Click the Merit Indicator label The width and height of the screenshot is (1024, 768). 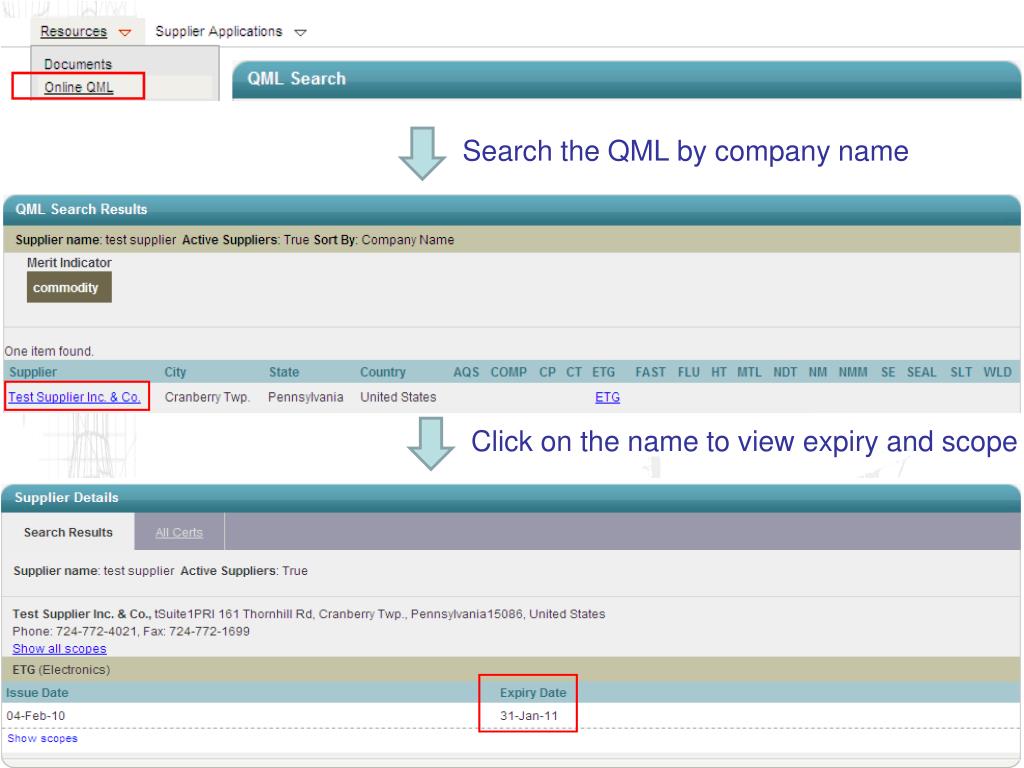tap(69, 263)
